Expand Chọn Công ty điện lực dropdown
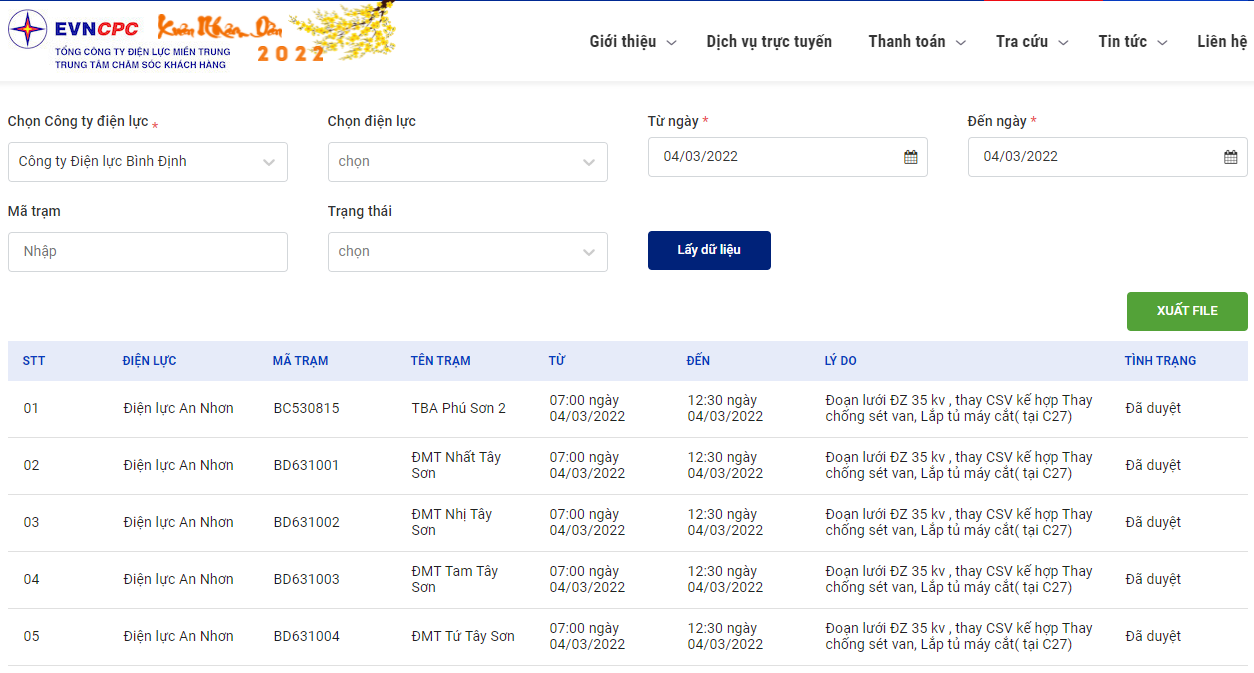Viewport: 1254px width, 673px height. coord(148,162)
